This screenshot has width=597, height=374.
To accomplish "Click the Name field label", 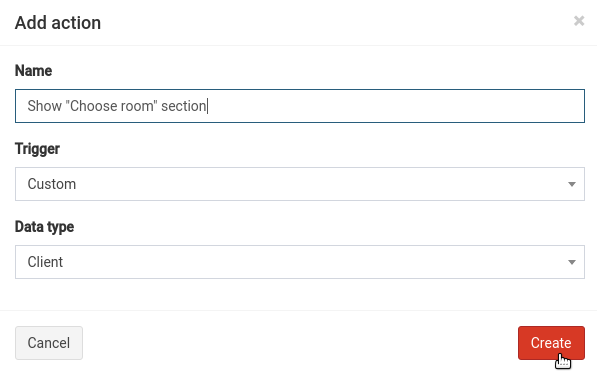I will click(x=34, y=71).
